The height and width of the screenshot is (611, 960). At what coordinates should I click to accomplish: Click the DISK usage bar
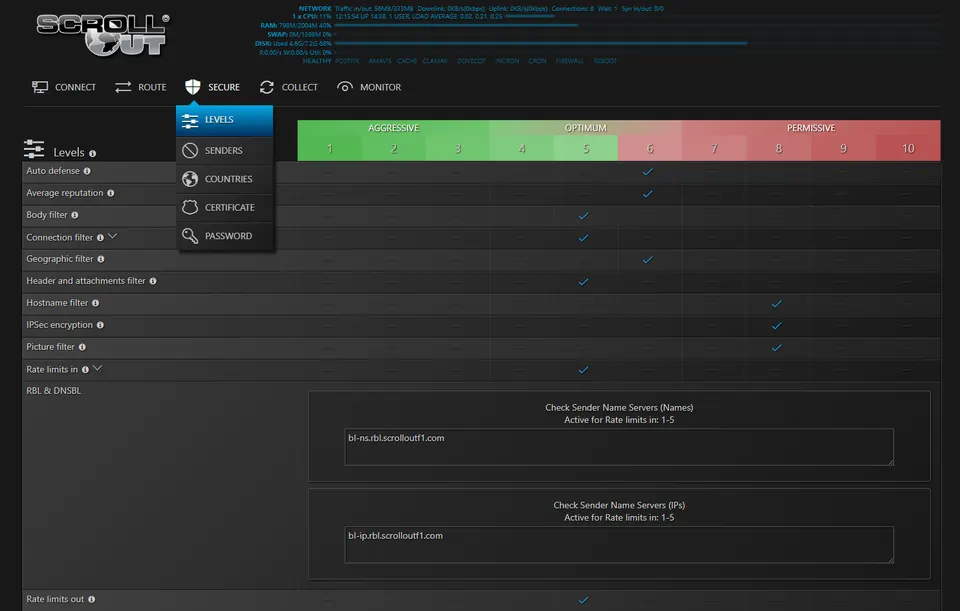click(541, 43)
